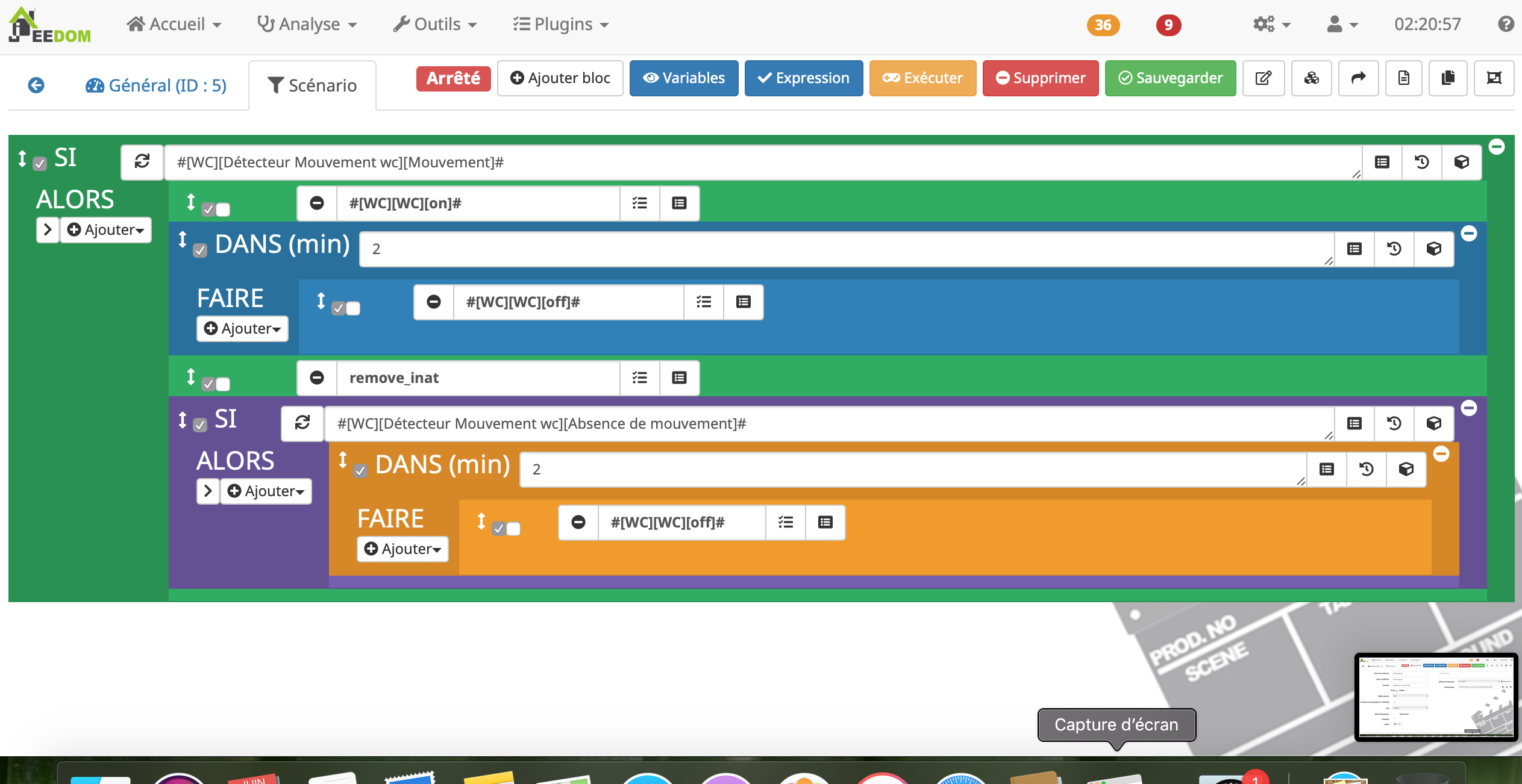Viewport: 1522px width, 784px height.
Task: Open the Expression tester
Action: [804, 78]
